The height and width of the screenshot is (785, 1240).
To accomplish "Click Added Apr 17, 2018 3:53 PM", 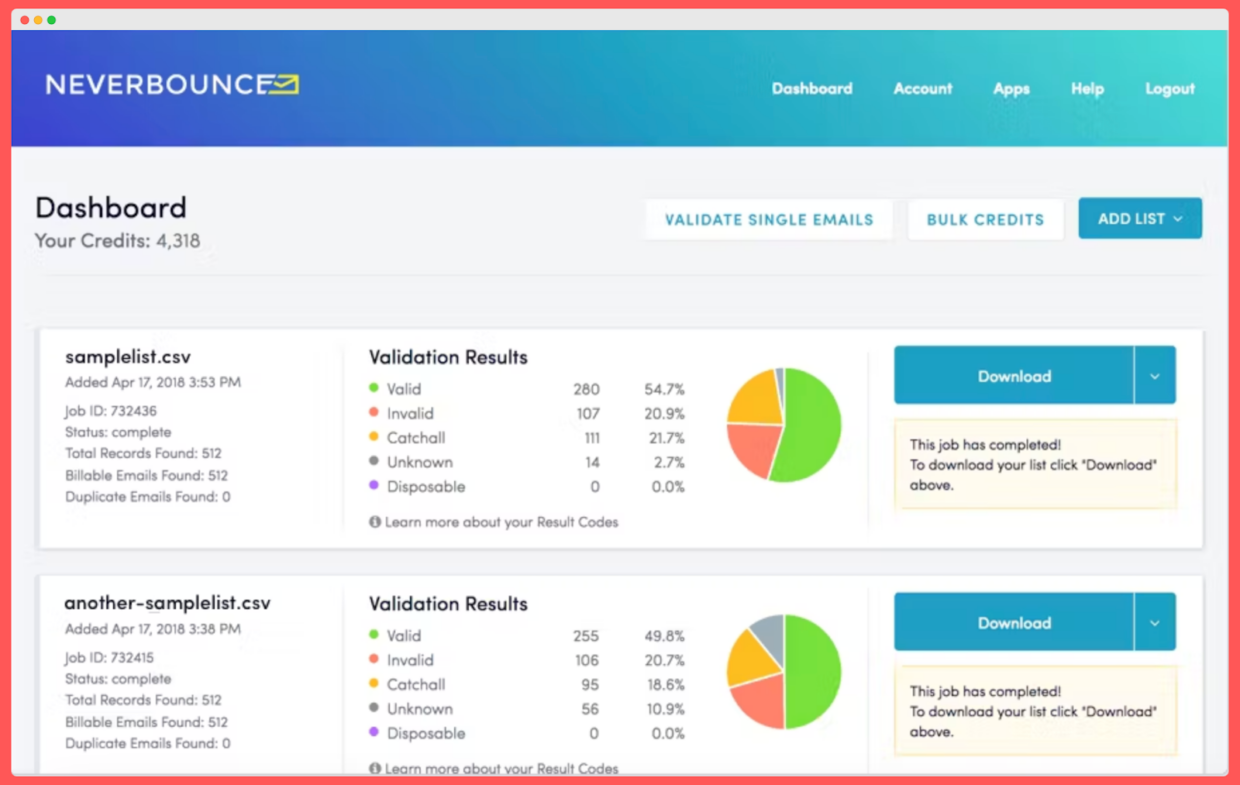I will (153, 382).
